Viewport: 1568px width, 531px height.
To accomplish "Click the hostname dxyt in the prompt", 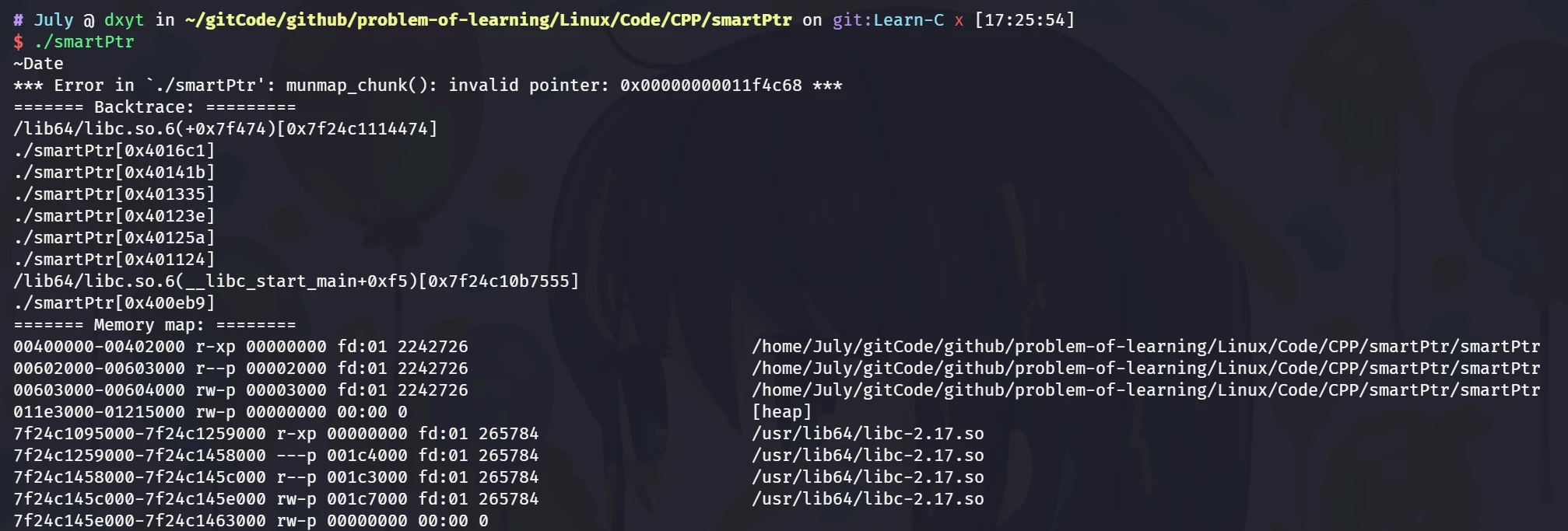I will (124, 20).
